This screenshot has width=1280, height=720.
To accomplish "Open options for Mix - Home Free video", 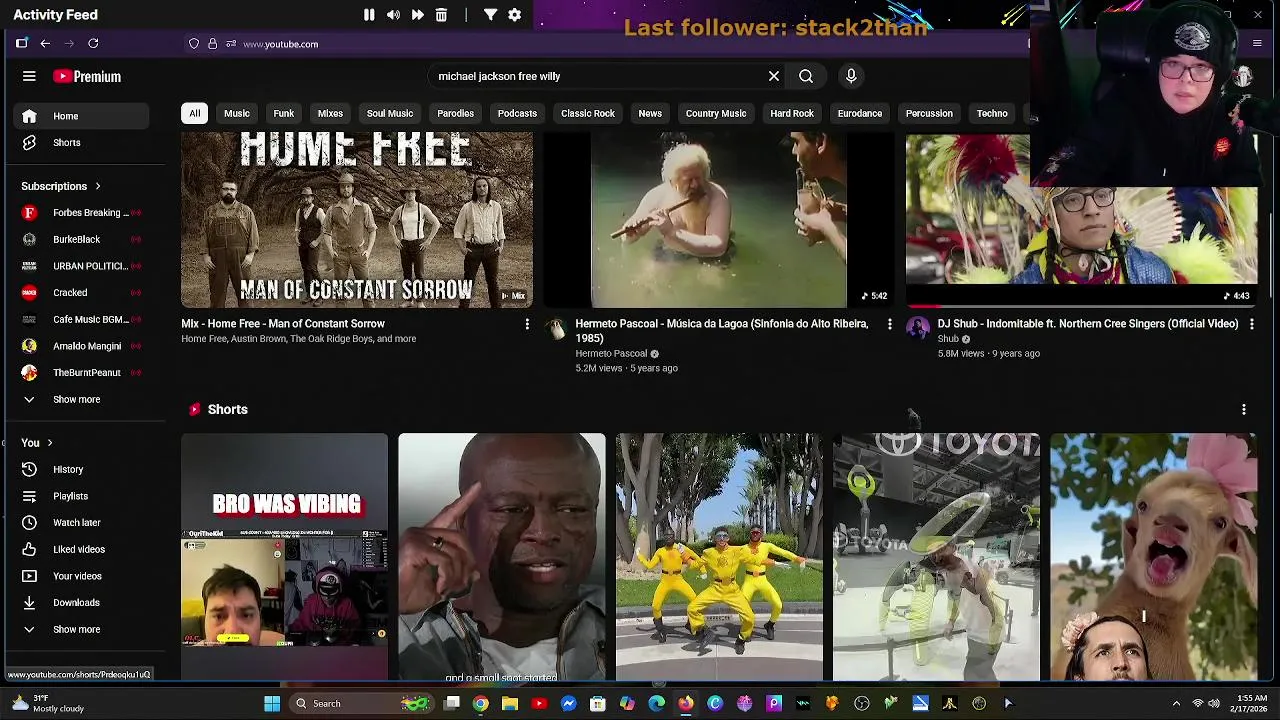I will pyautogui.click(x=527, y=324).
